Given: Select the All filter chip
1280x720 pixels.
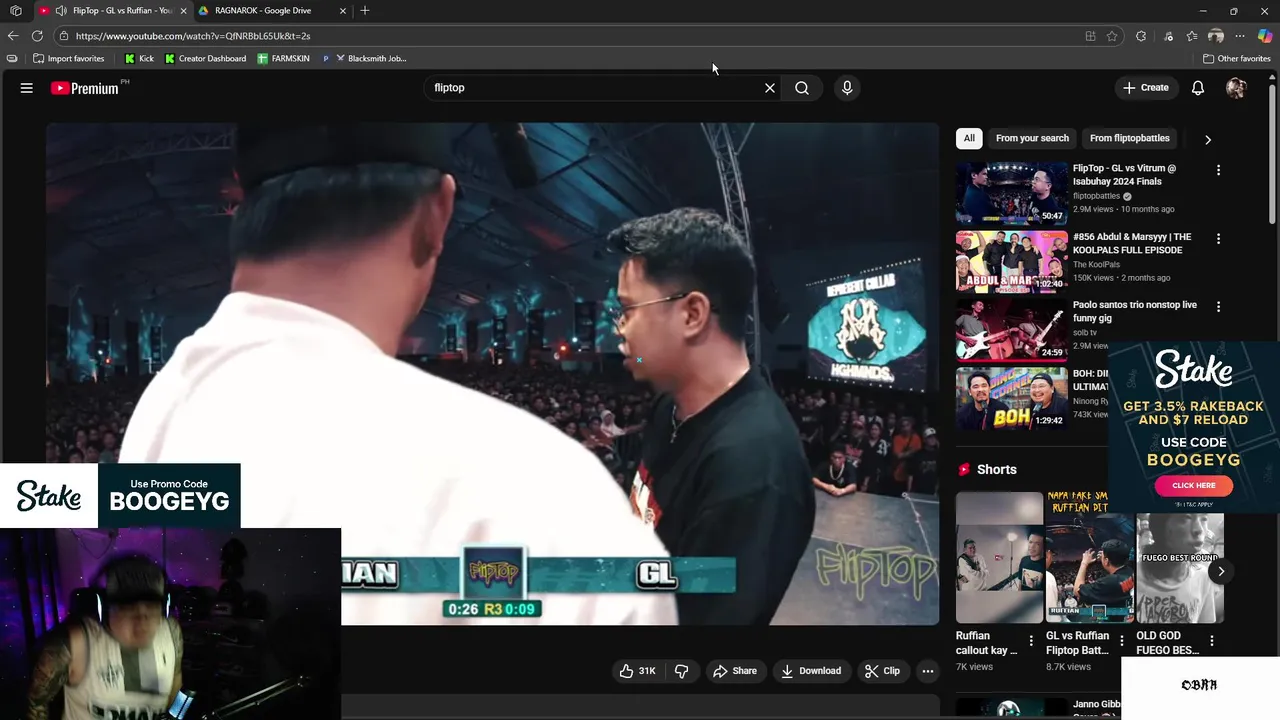Looking at the screenshot, I should tap(969, 138).
